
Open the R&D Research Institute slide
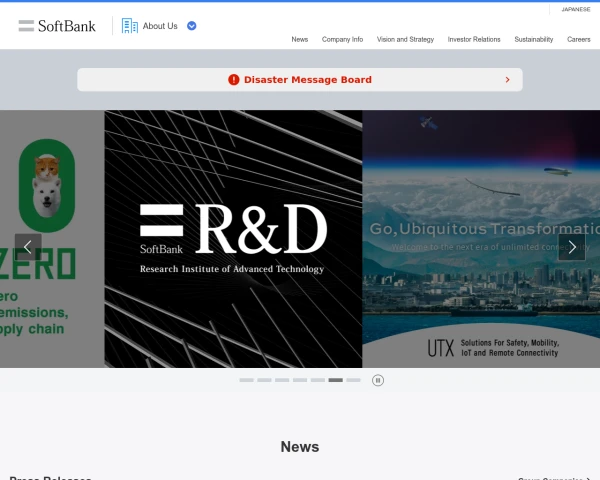click(x=233, y=238)
